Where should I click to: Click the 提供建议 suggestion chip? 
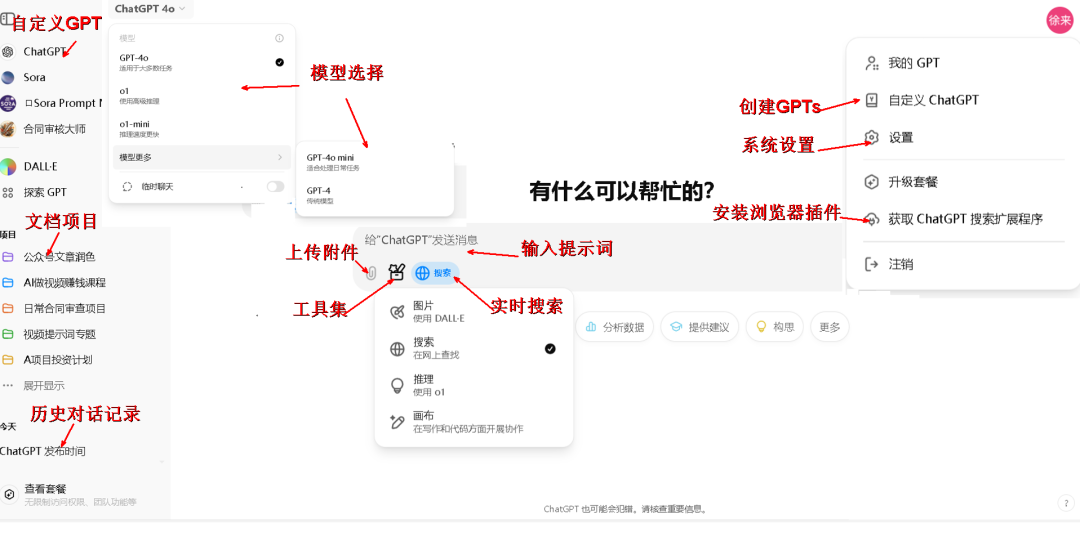[x=700, y=327]
